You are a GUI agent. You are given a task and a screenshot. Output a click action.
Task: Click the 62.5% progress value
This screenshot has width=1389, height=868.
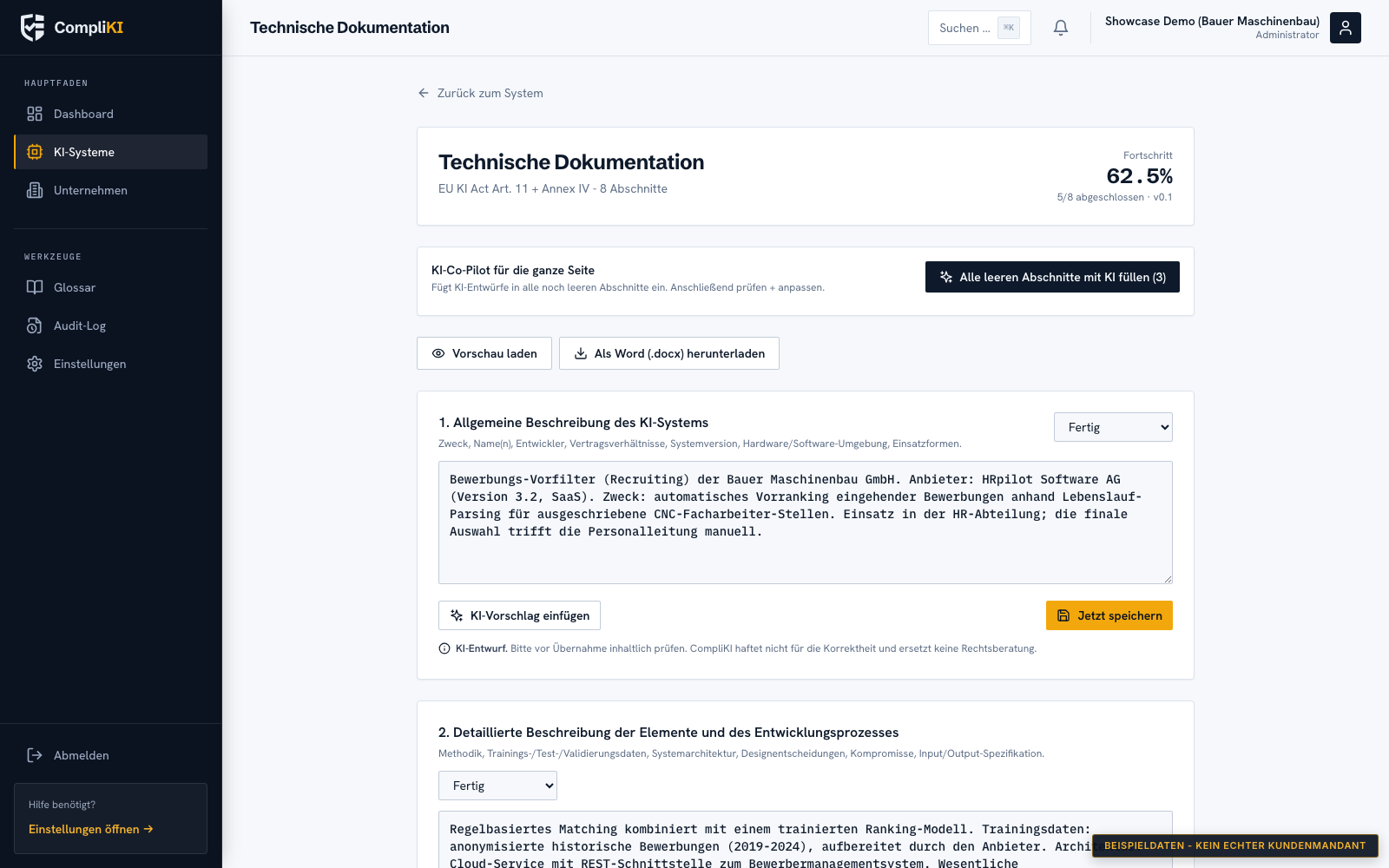click(x=1139, y=176)
